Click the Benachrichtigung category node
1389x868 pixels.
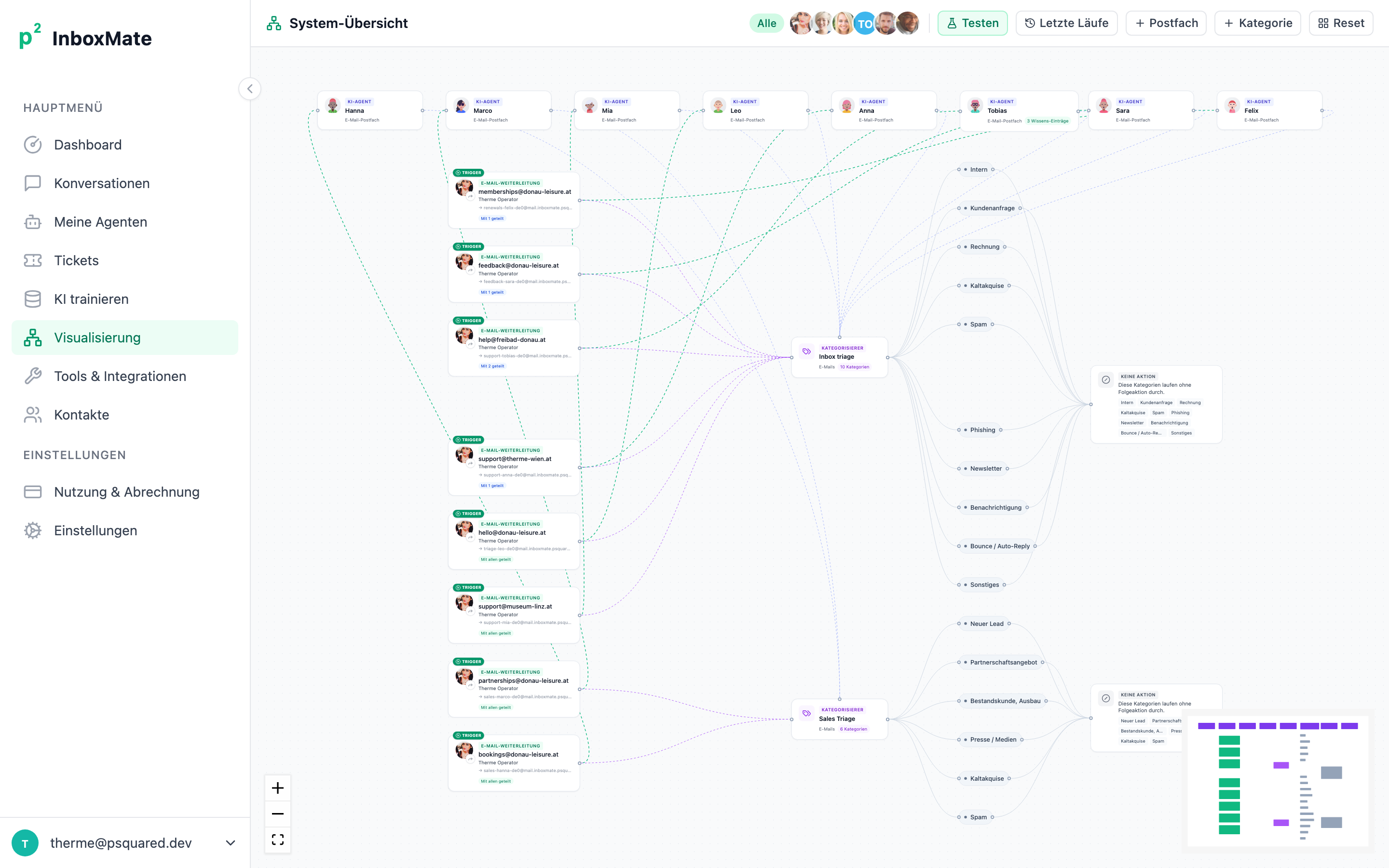tap(993, 507)
